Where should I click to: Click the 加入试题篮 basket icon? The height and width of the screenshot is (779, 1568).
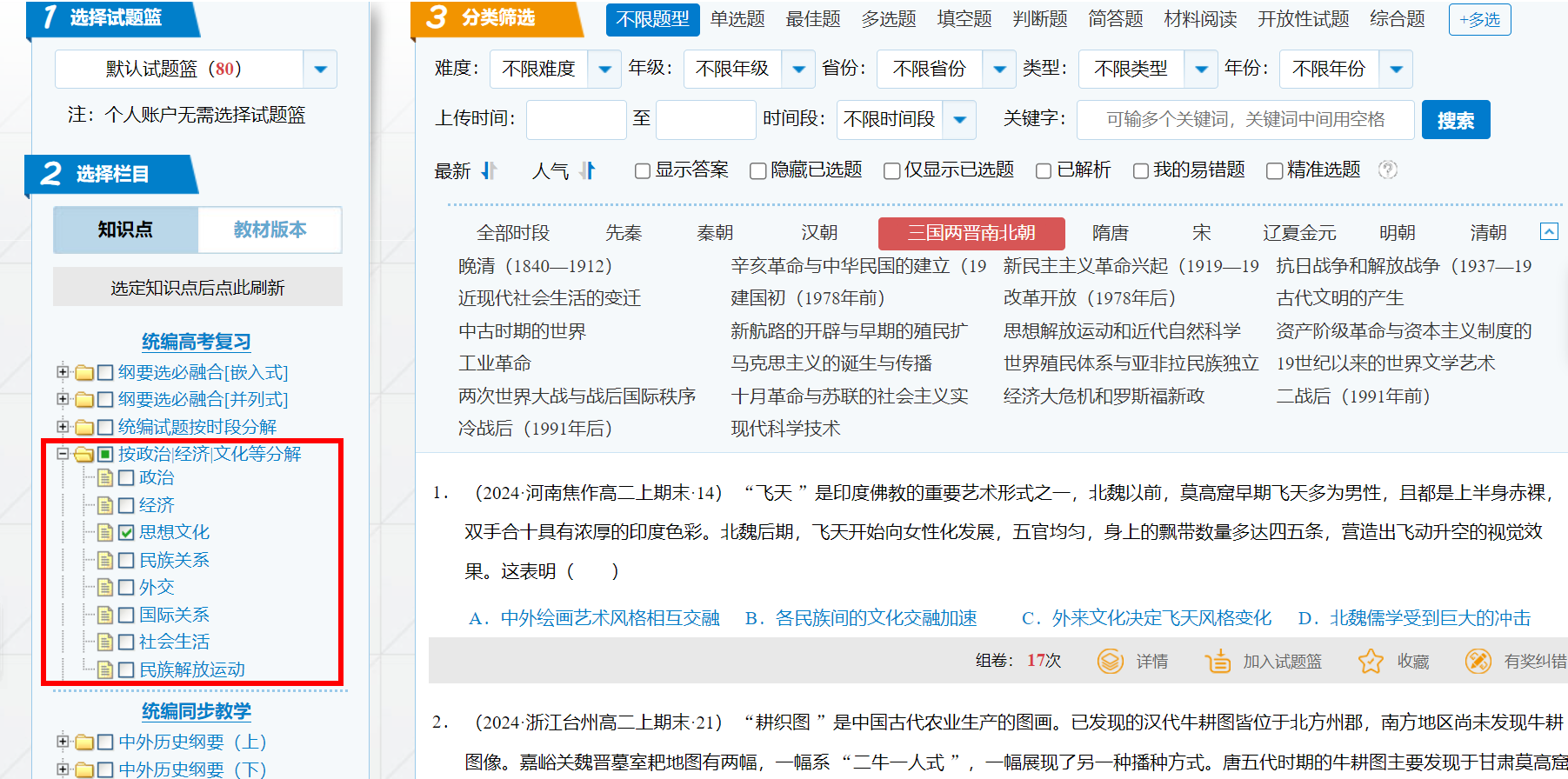pos(1218,662)
